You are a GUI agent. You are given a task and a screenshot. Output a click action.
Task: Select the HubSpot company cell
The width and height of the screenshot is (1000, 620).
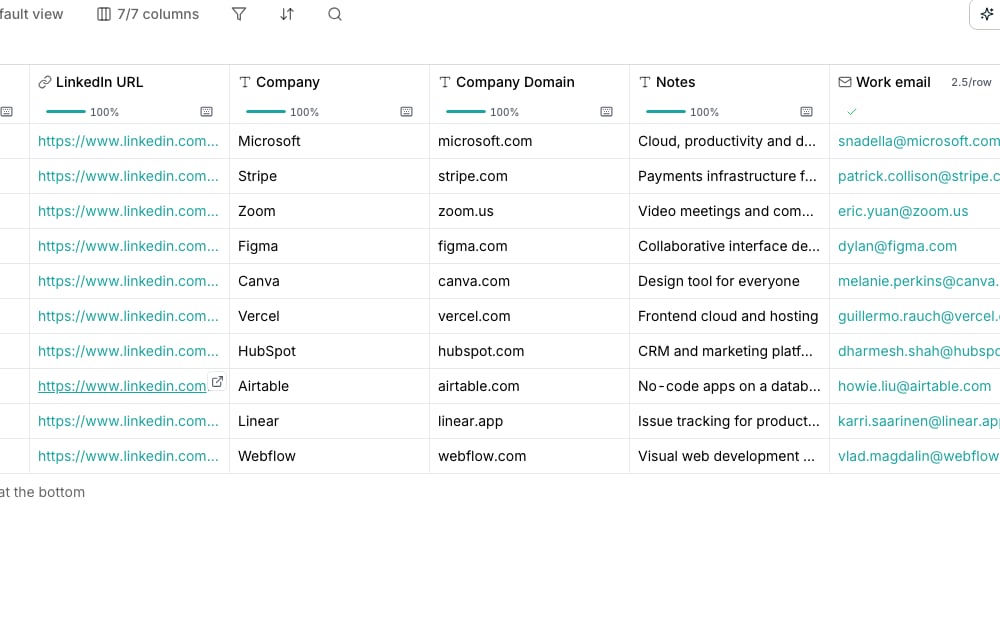[x=329, y=351]
